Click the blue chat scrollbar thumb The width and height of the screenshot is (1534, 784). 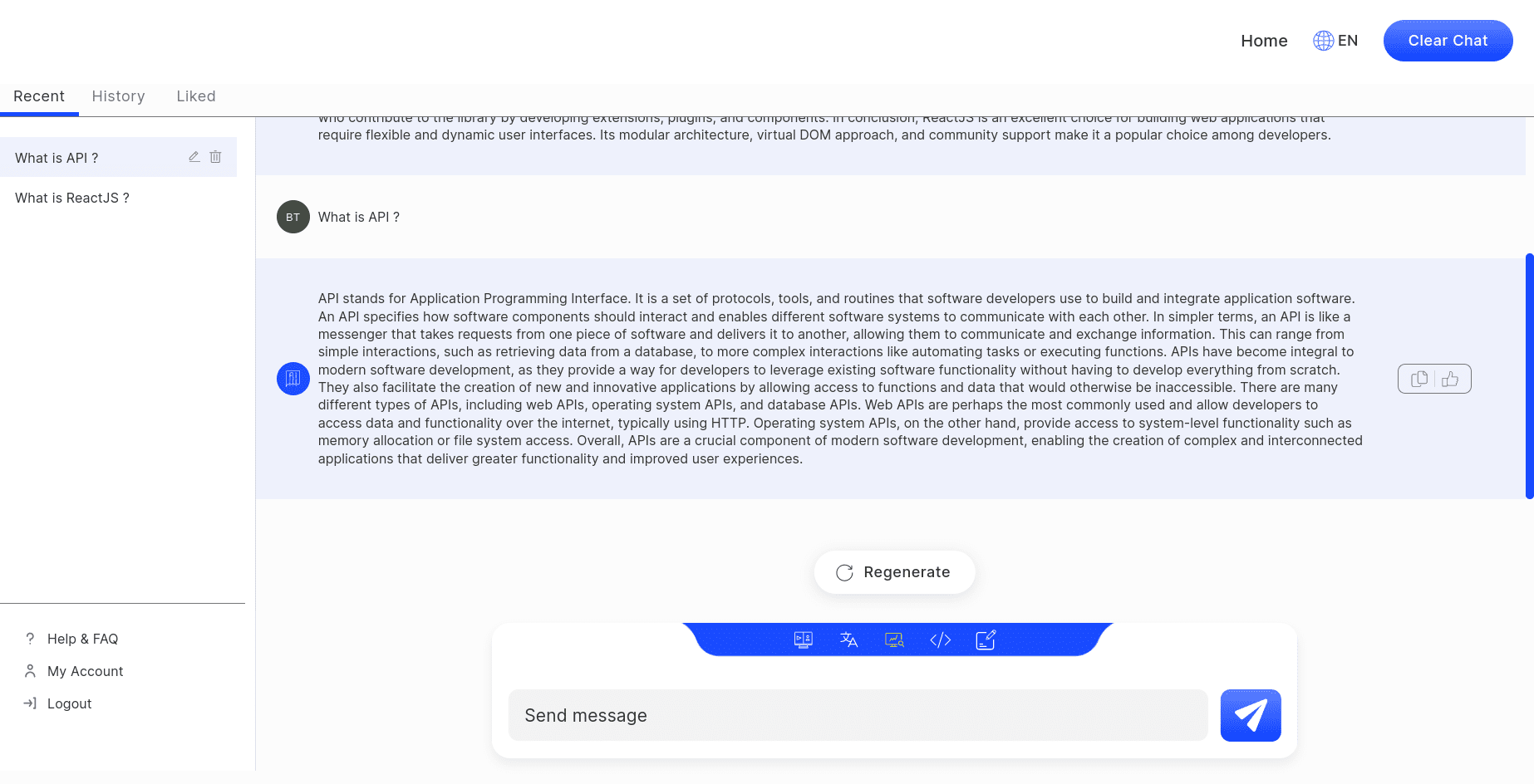(x=1529, y=375)
